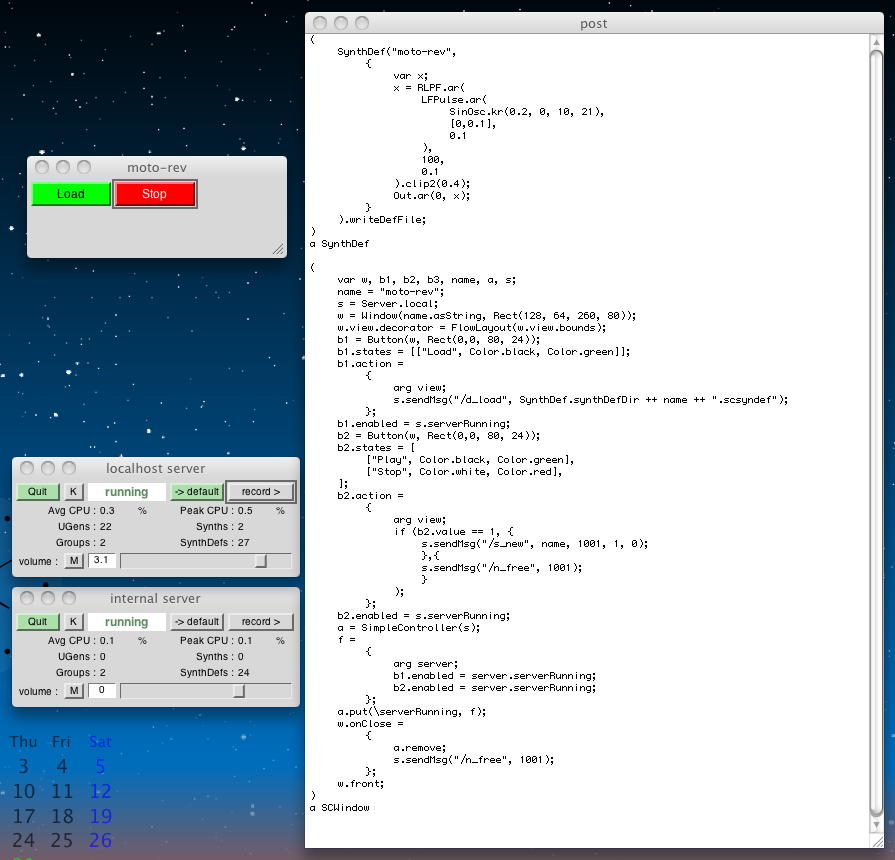895x860 pixels.
Task: Make internal server the default
Action: pyautogui.click(x=195, y=622)
